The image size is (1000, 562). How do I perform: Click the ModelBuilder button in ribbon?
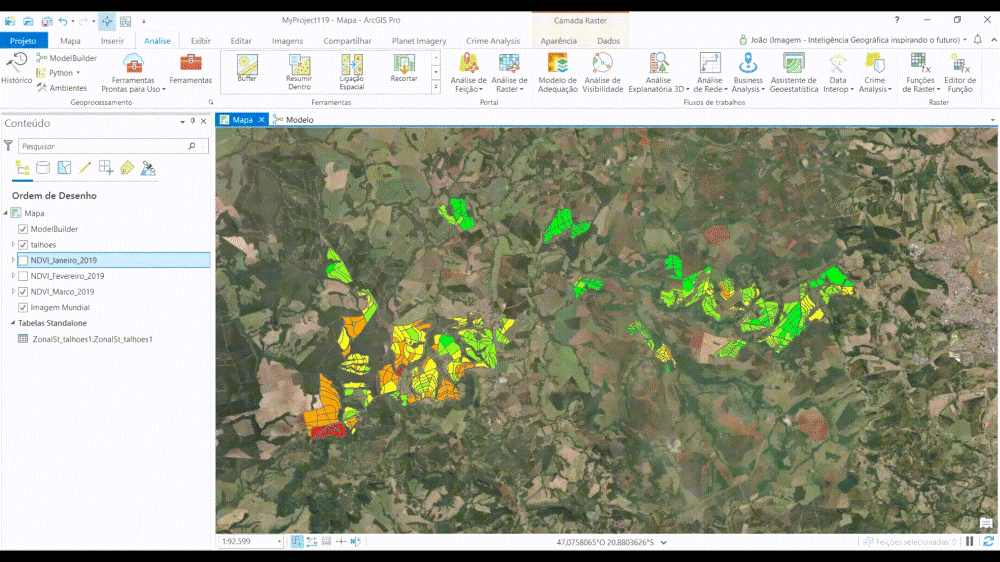(x=66, y=59)
